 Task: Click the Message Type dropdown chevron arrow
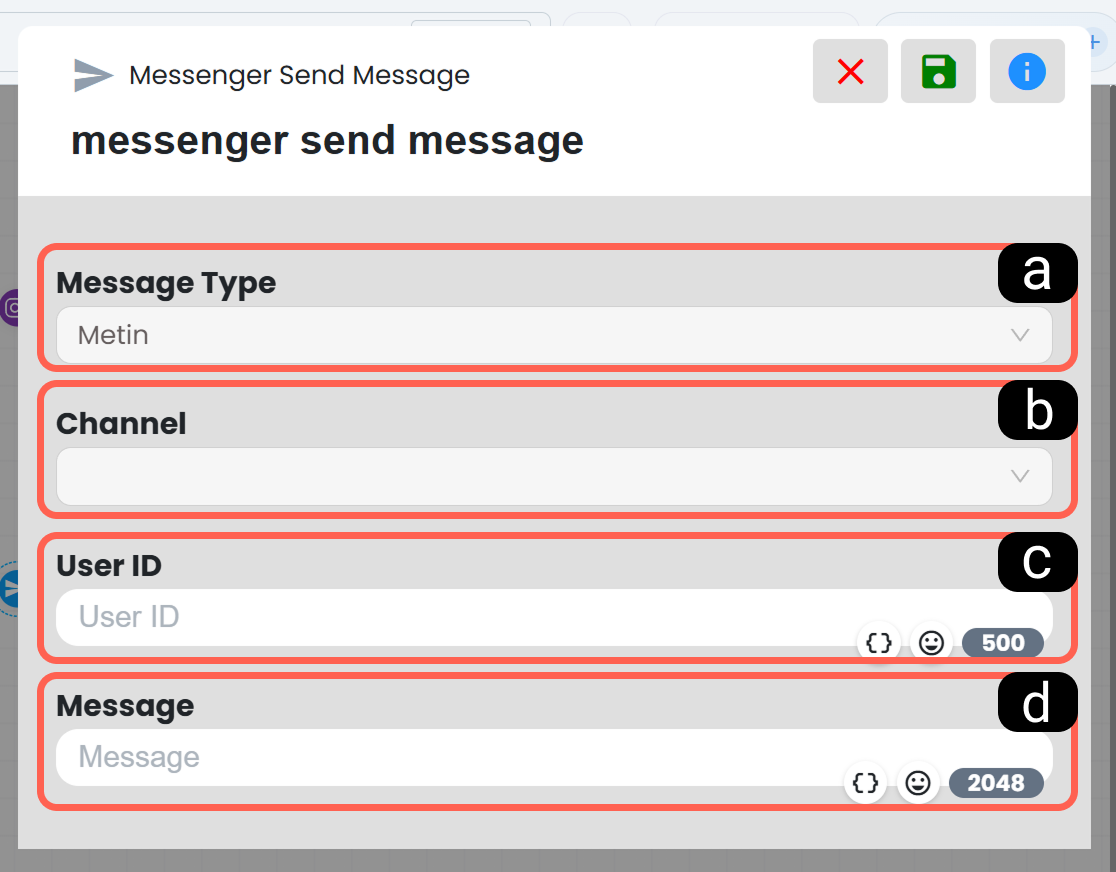1020,335
